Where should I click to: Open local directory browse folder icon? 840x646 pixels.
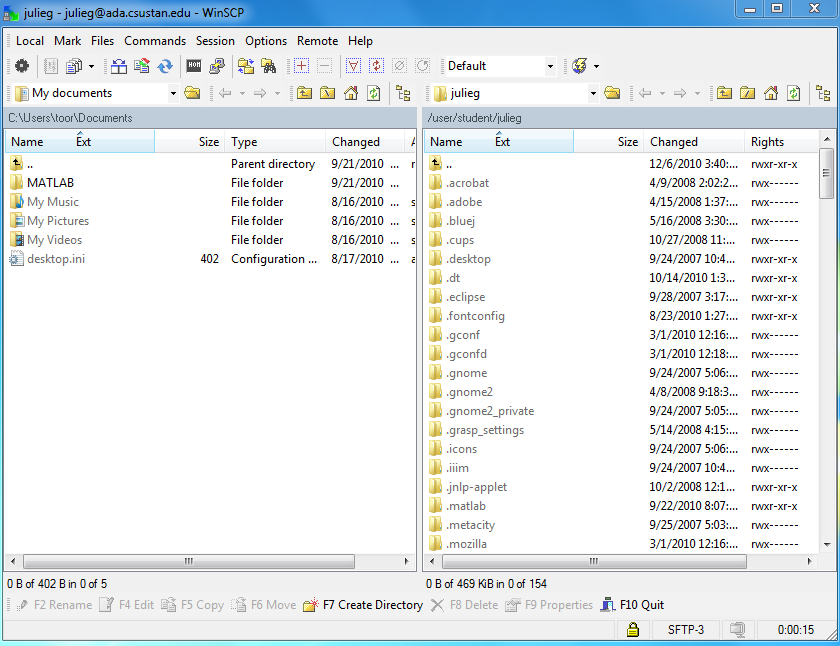(x=192, y=93)
